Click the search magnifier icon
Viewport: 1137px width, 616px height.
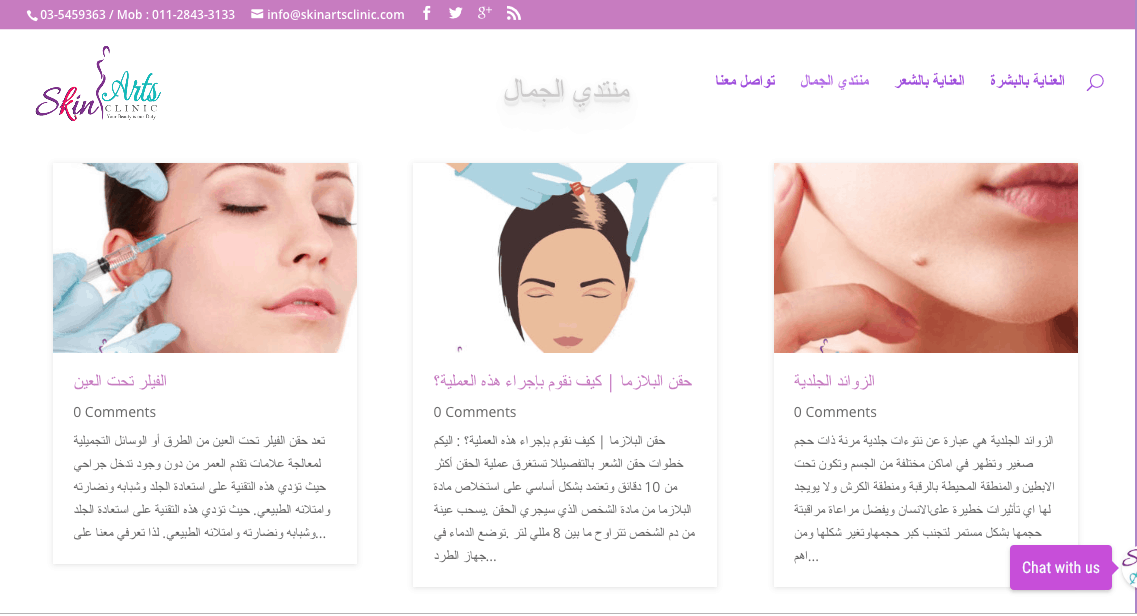(1095, 81)
